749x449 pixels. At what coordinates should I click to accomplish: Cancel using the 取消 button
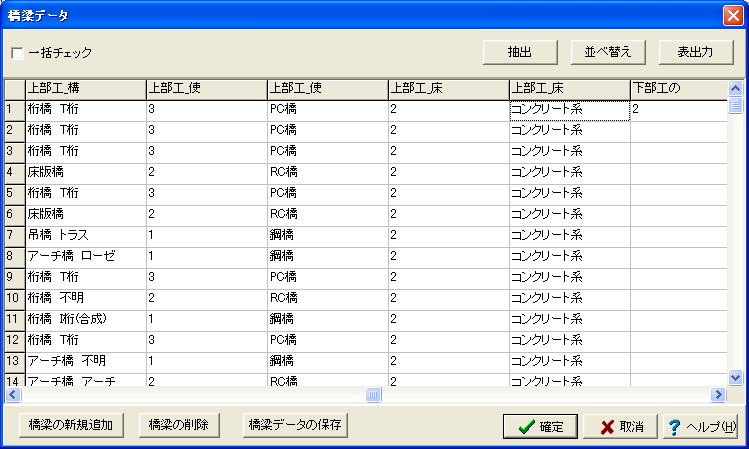pos(621,427)
